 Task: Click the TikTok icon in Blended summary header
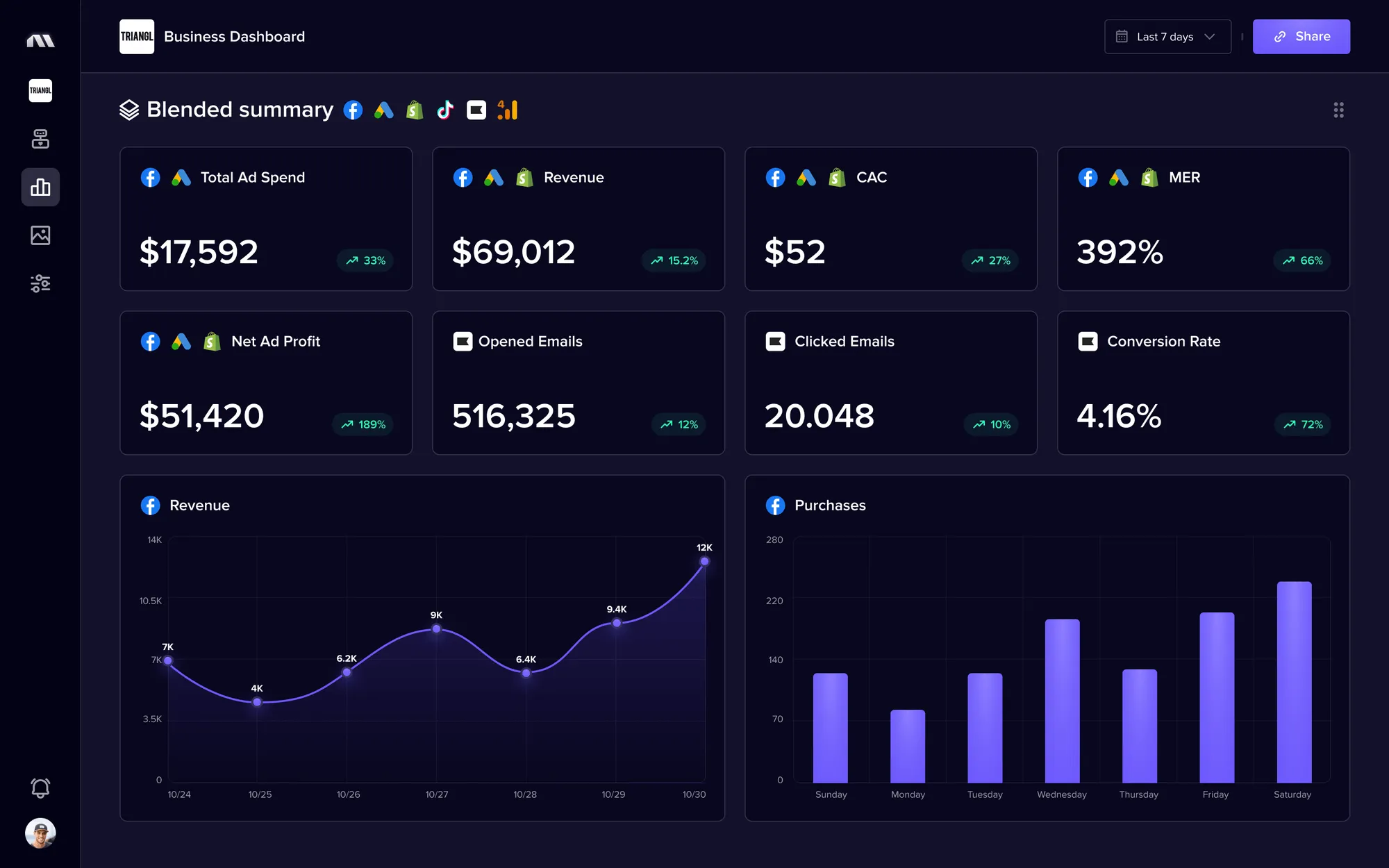445,110
